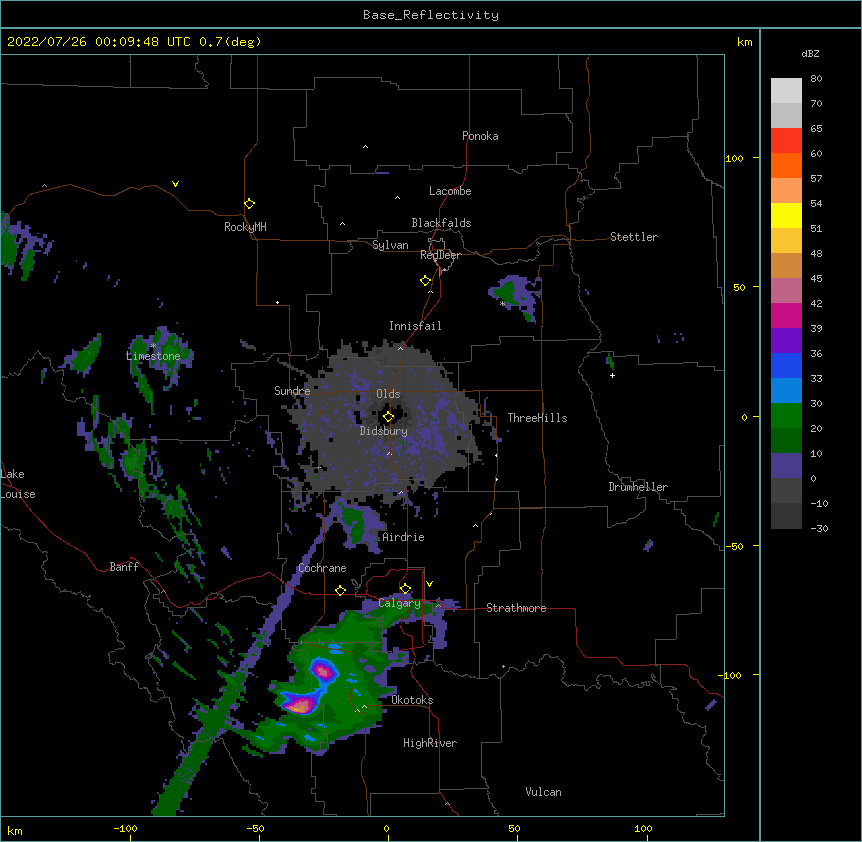Click the yellow diamond marker below Cochrane
The width and height of the screenshot is (862, 842).
point(340,590)
